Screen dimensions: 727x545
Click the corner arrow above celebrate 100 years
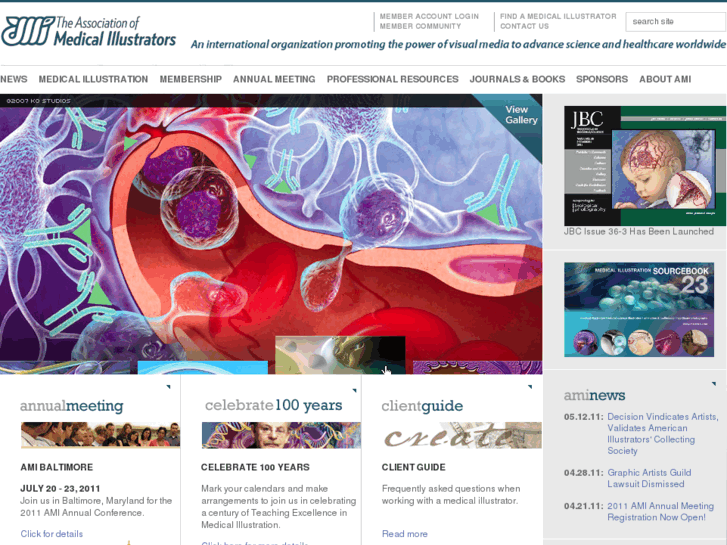click(354, 390)
